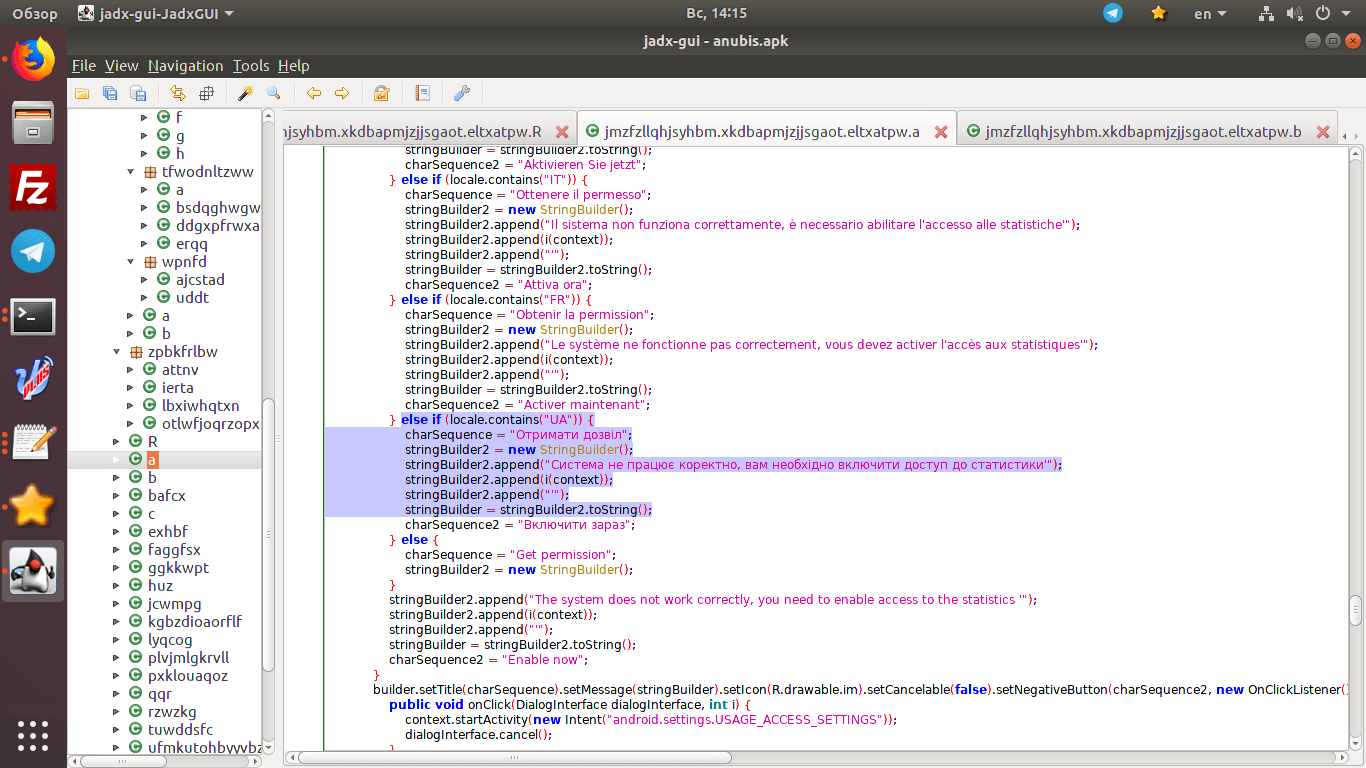This screenshot has height=768, width=1366.
Task: Toggle sync with editor in the toolbar
Action: pos(178,93)
